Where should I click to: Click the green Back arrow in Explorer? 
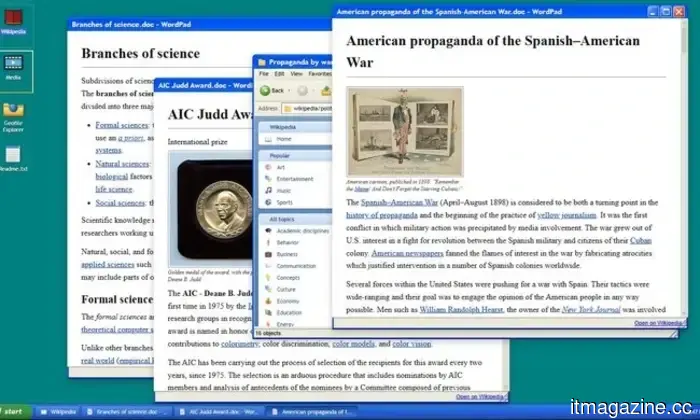265,91
